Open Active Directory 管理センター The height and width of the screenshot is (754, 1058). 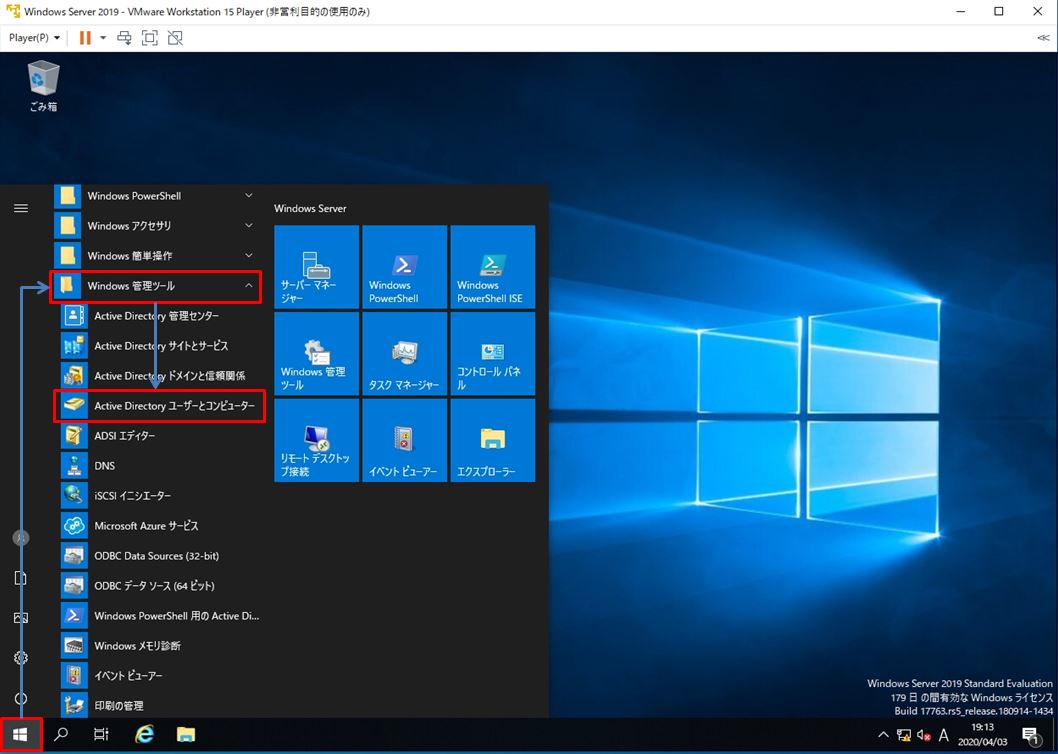(x=161, y=316)
